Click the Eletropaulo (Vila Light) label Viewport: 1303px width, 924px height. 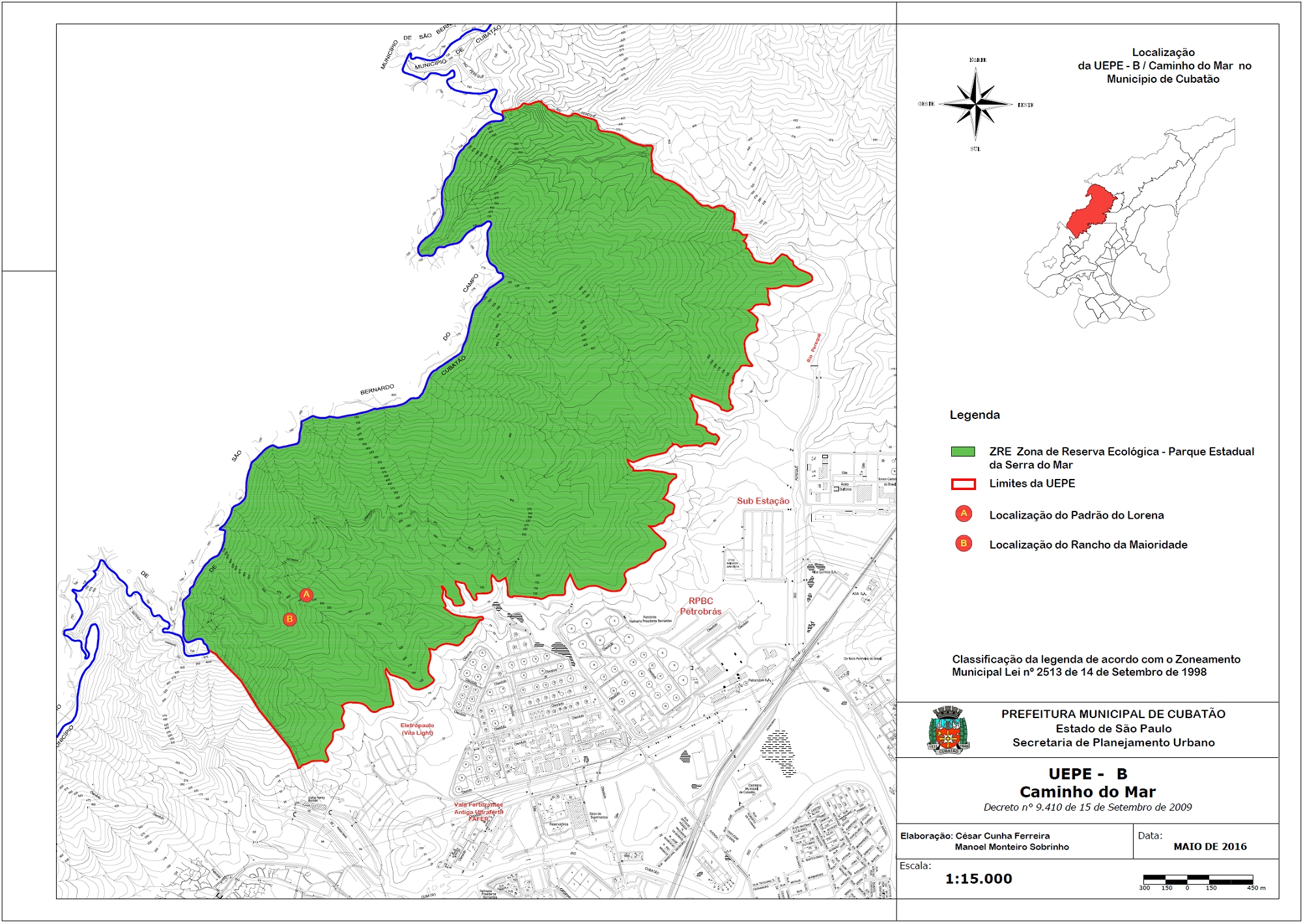(417, 729)
